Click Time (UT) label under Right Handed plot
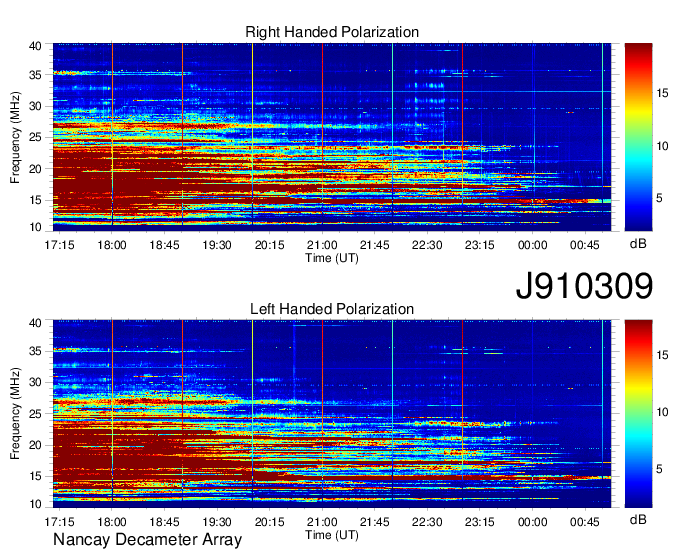Viewport: 680px width, 552px height. (x=332, y=258)
